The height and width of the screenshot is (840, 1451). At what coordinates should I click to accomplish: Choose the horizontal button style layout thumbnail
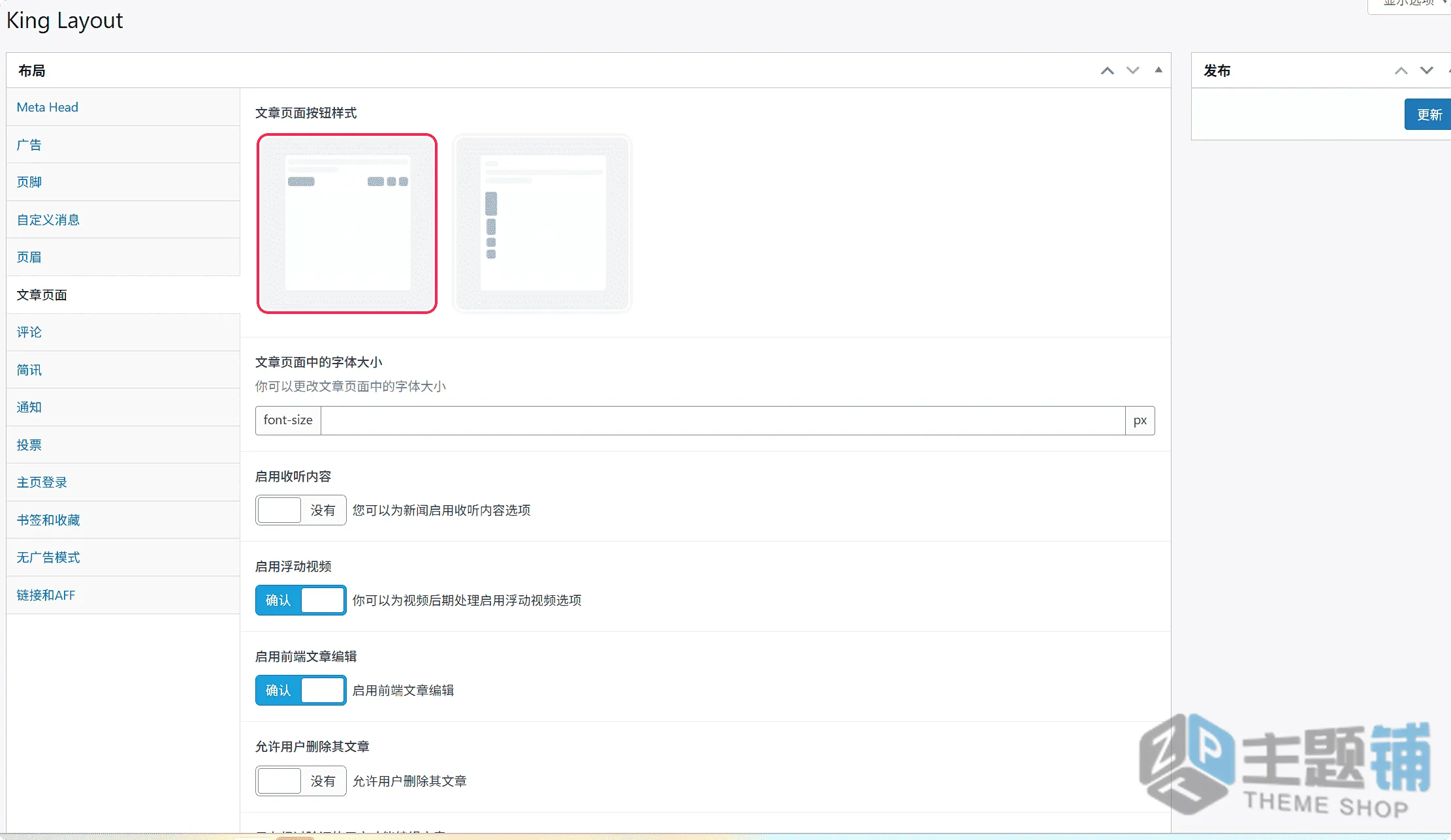(347, 223)
